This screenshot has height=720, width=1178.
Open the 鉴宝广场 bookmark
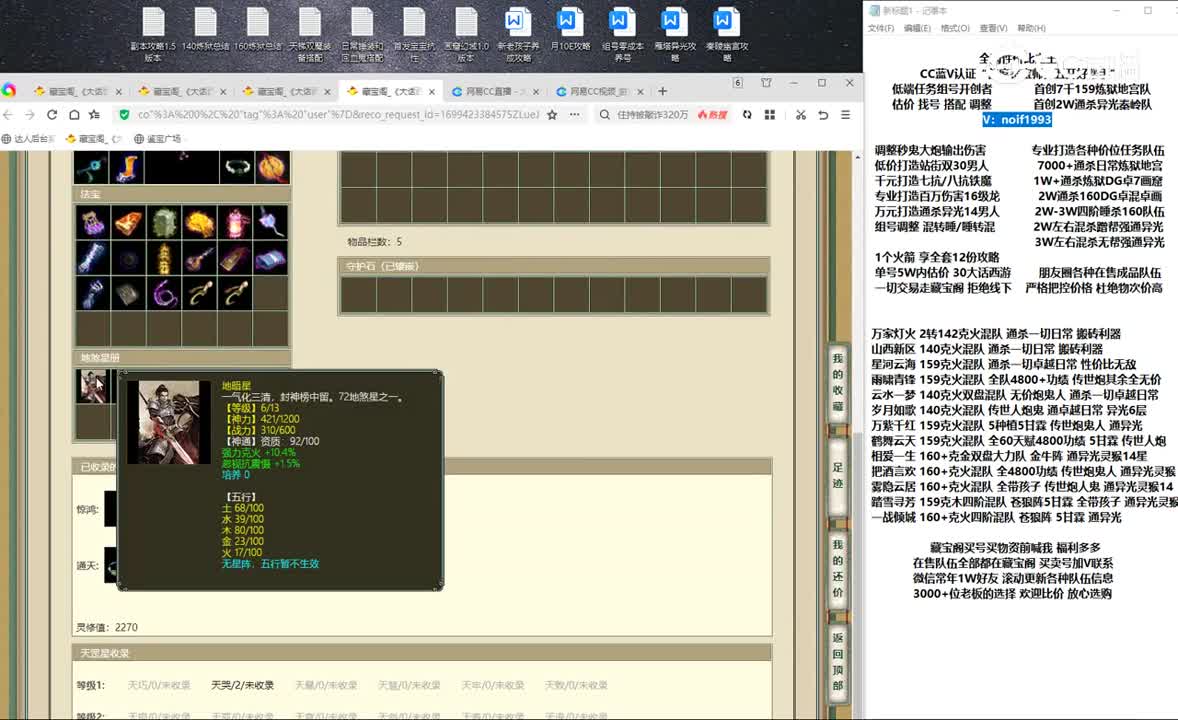158,139
